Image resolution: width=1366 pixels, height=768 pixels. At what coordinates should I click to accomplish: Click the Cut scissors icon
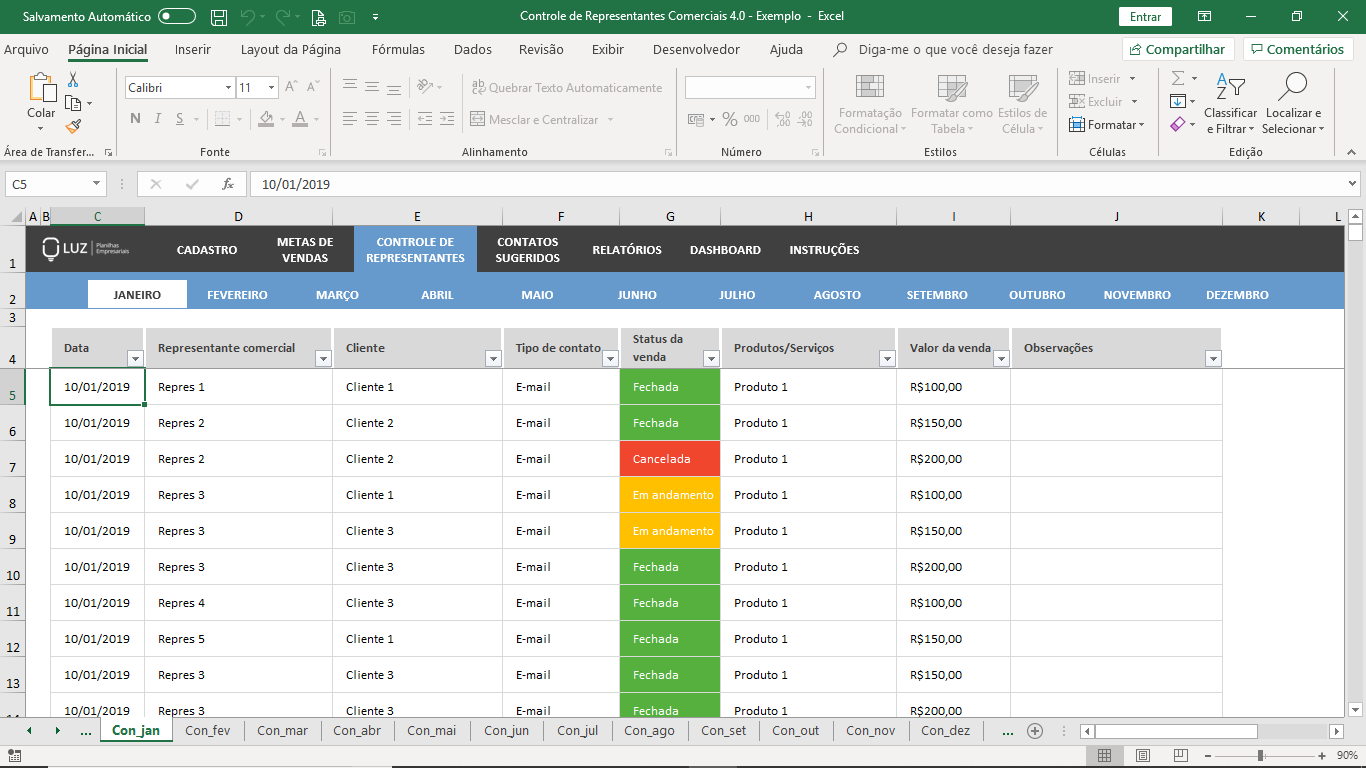(73, 80)
